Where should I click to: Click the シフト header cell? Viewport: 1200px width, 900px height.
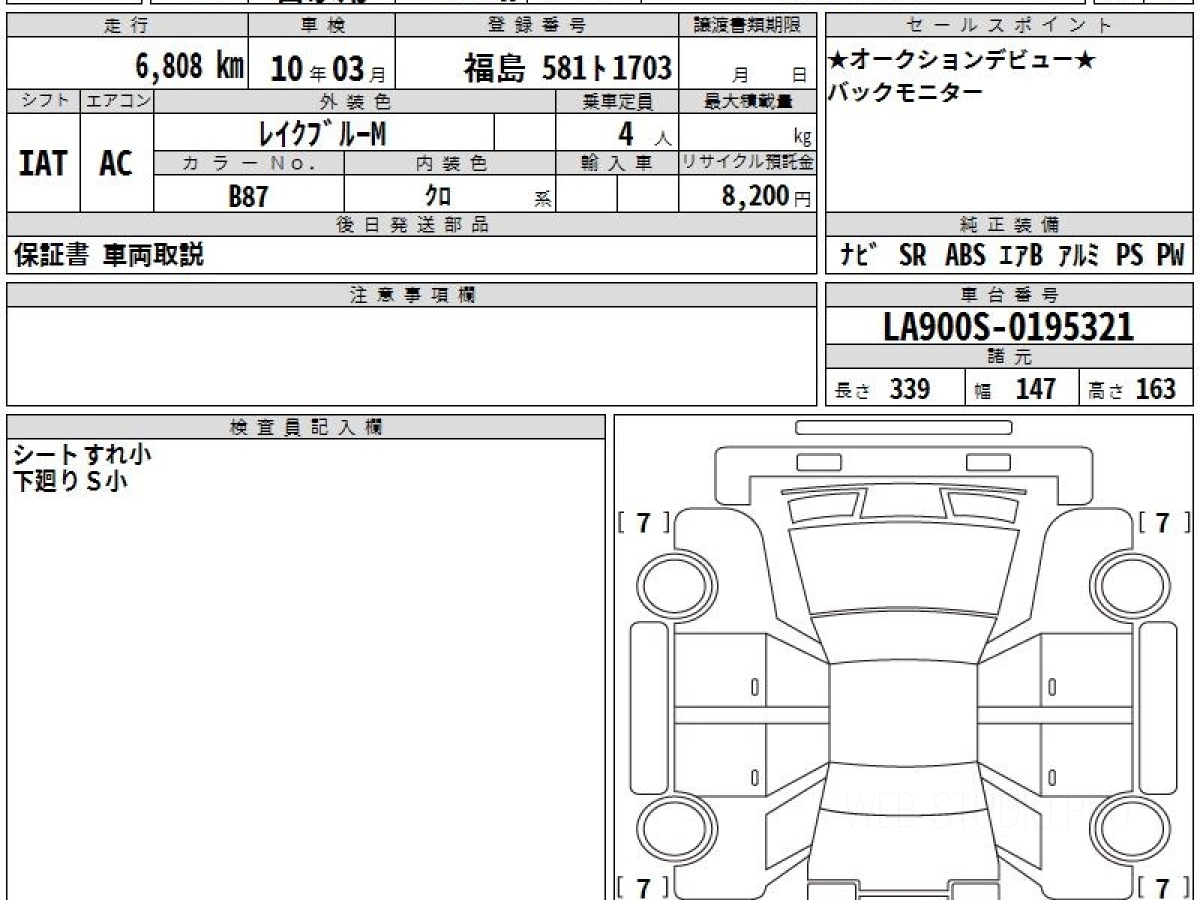[43, 101]
